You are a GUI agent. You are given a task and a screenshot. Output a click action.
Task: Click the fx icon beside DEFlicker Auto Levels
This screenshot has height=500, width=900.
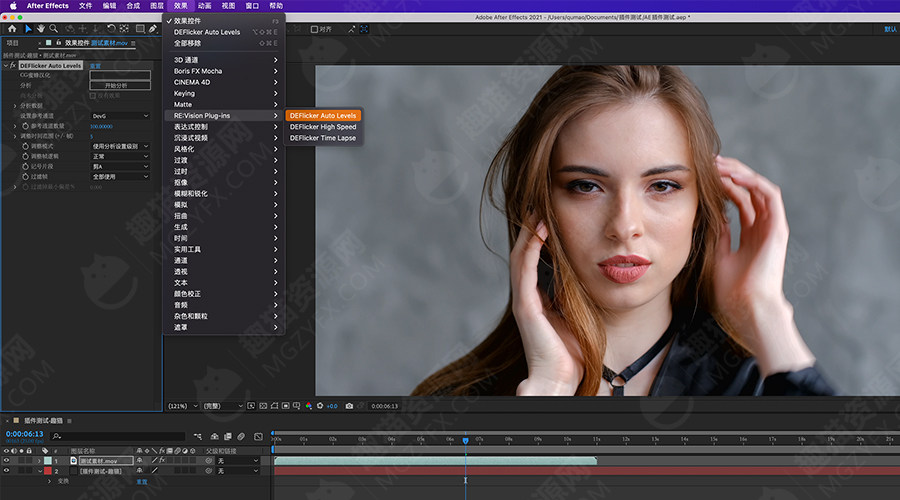coord(13,66)
